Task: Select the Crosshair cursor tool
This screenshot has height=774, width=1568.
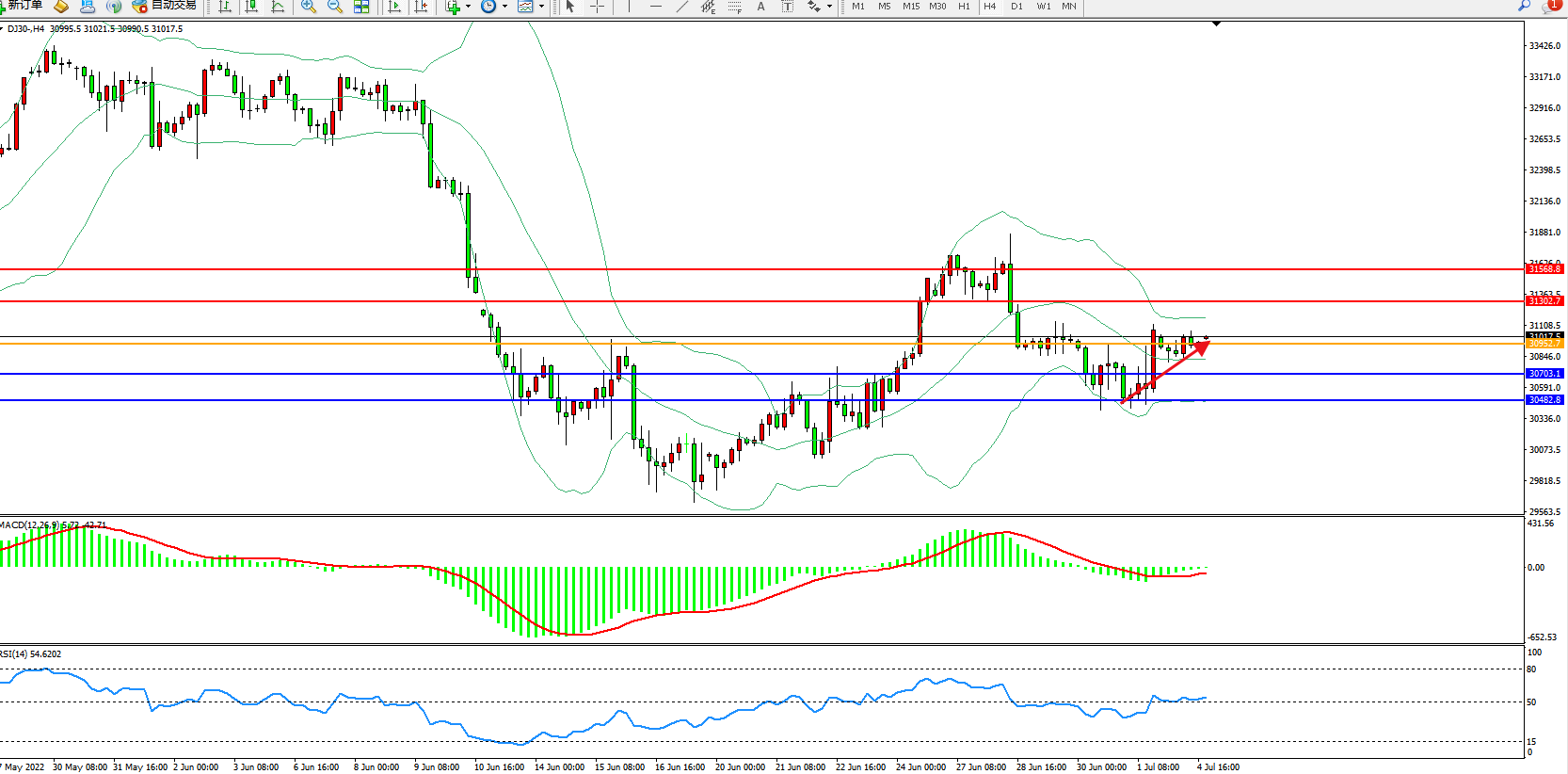Action: point(597,7)
